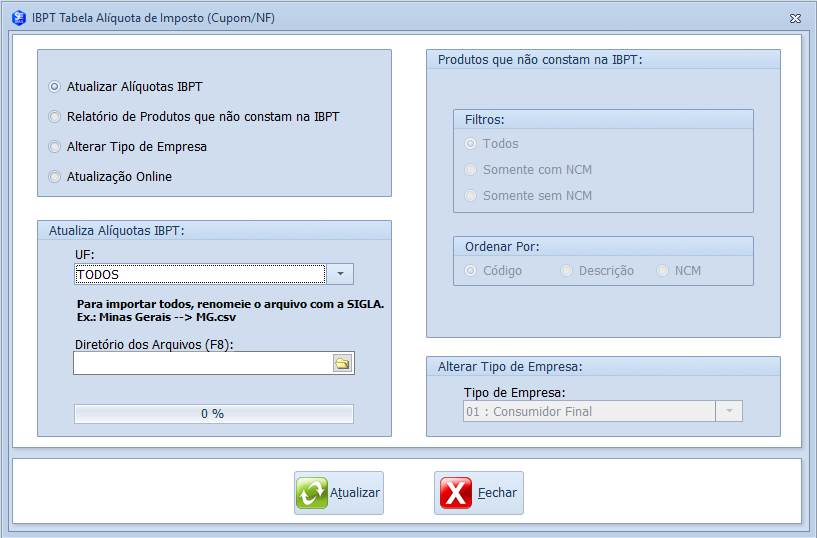The height and width of the screenshot is (538, 817).
Task: Open folder browse icon for Diretório dos Arquivos
Action: click(342, 363)
